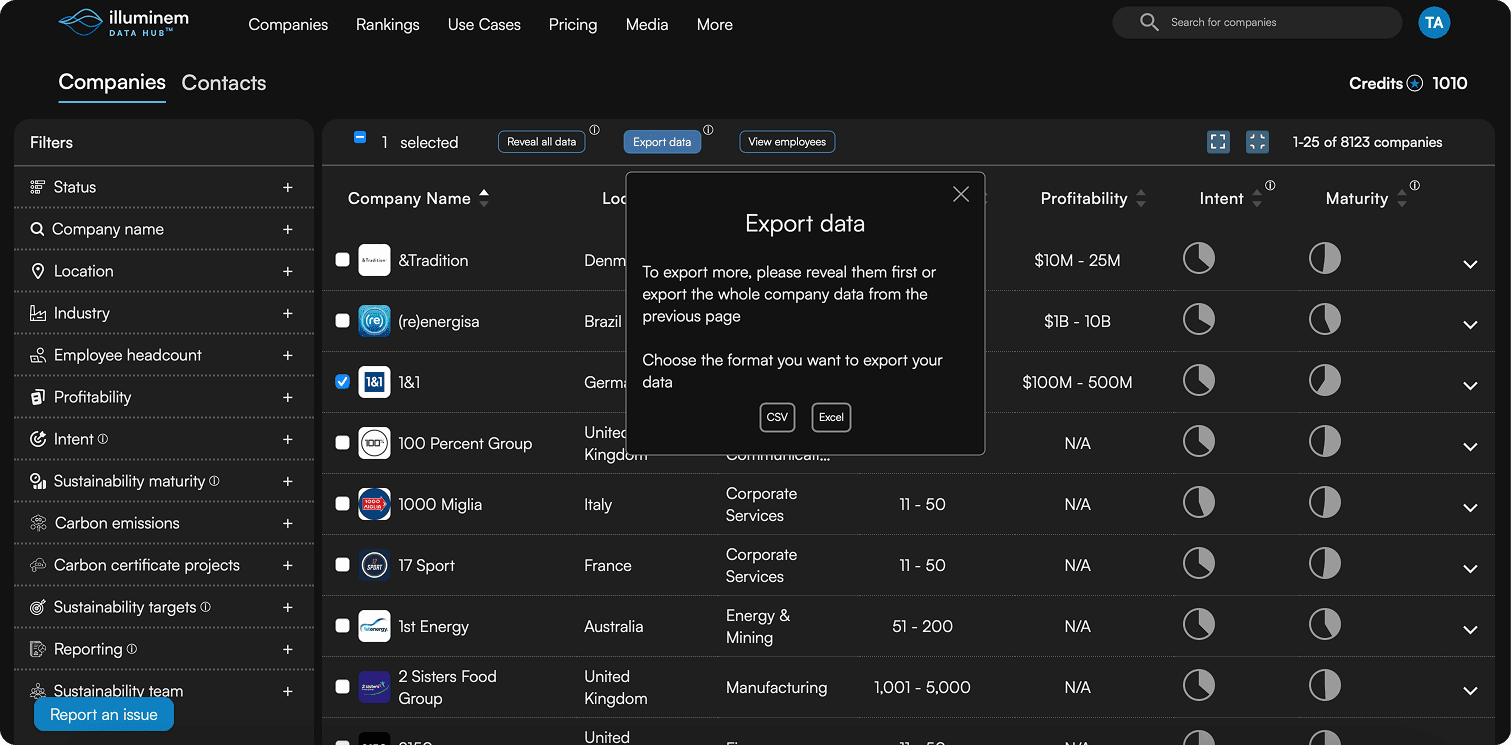1511x745 pixels.
Task: Check the (re)energisa row checkbox
Action: point(342,321)
